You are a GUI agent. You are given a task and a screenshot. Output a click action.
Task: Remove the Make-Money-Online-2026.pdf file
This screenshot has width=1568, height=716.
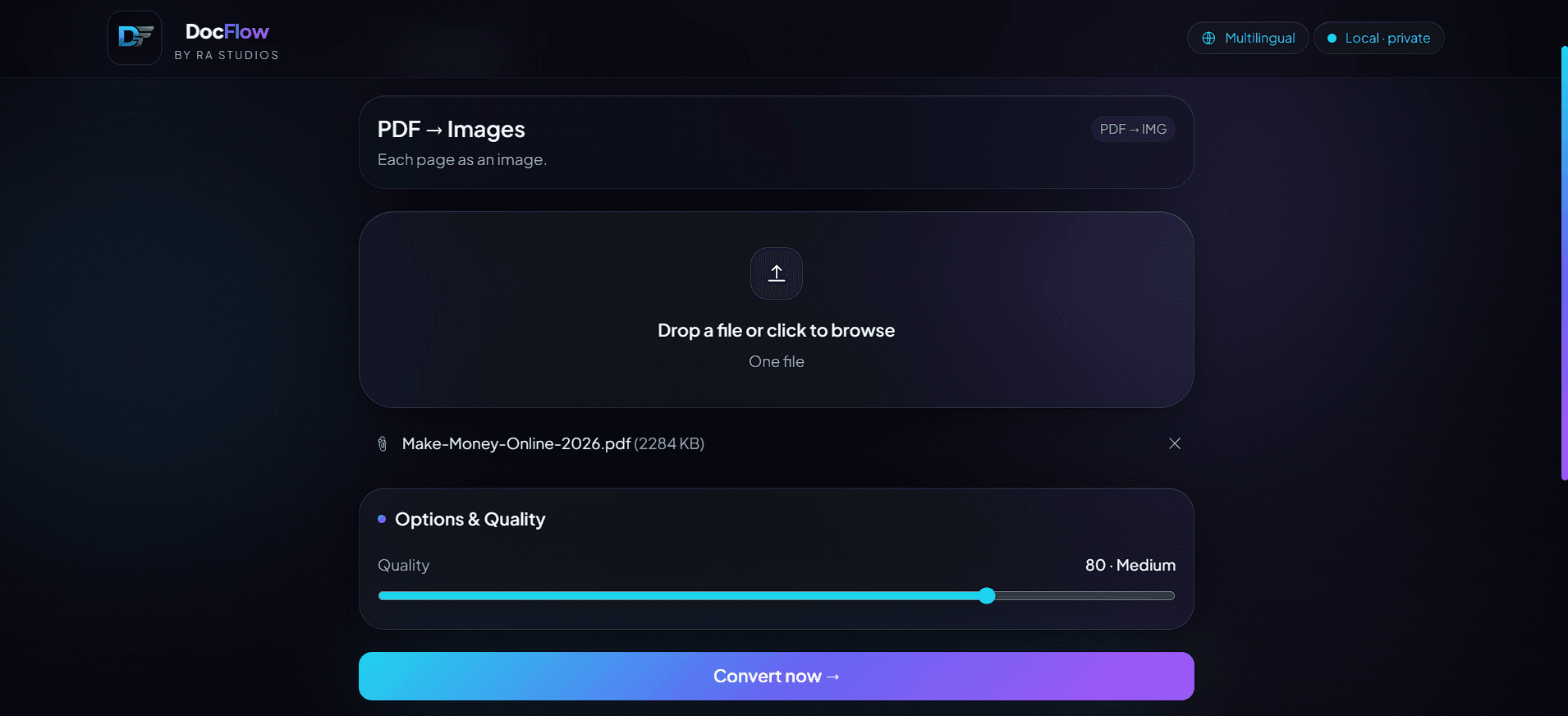[1175, 443]
